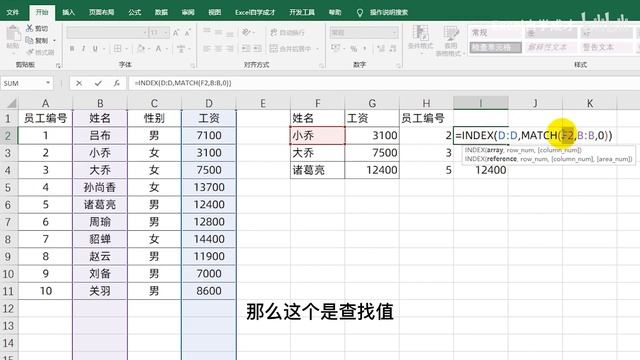Click the cell with salary 13700
Screen dimensions: 640x360
coord(209,187)
